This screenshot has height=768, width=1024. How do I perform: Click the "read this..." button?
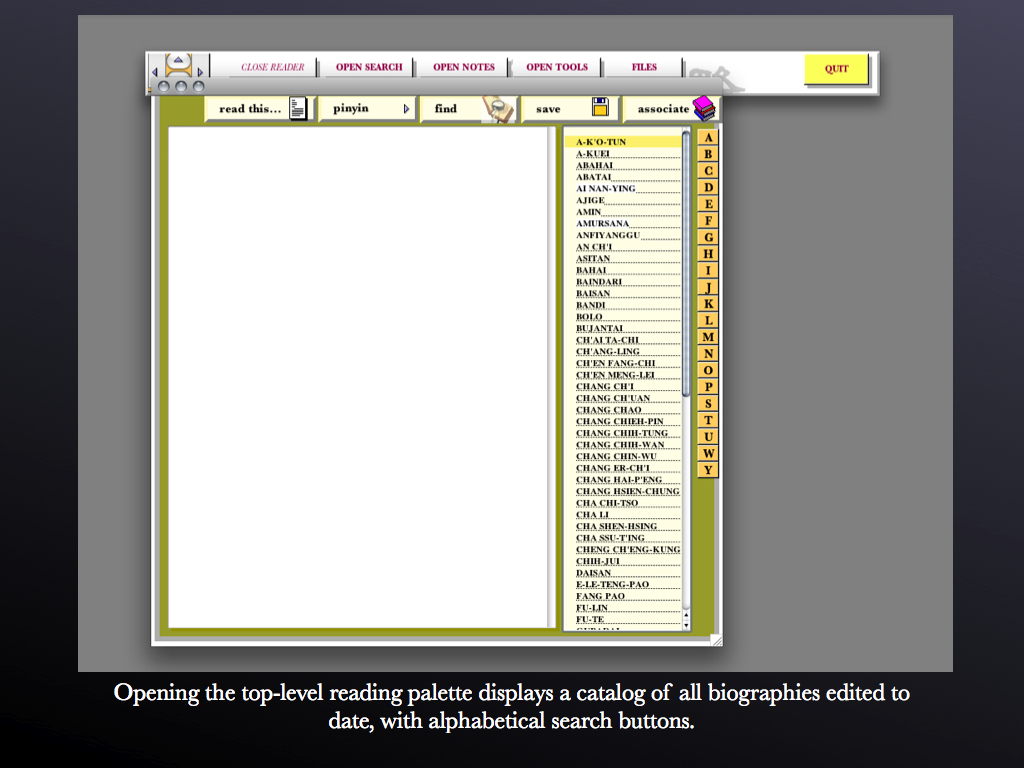259,108
